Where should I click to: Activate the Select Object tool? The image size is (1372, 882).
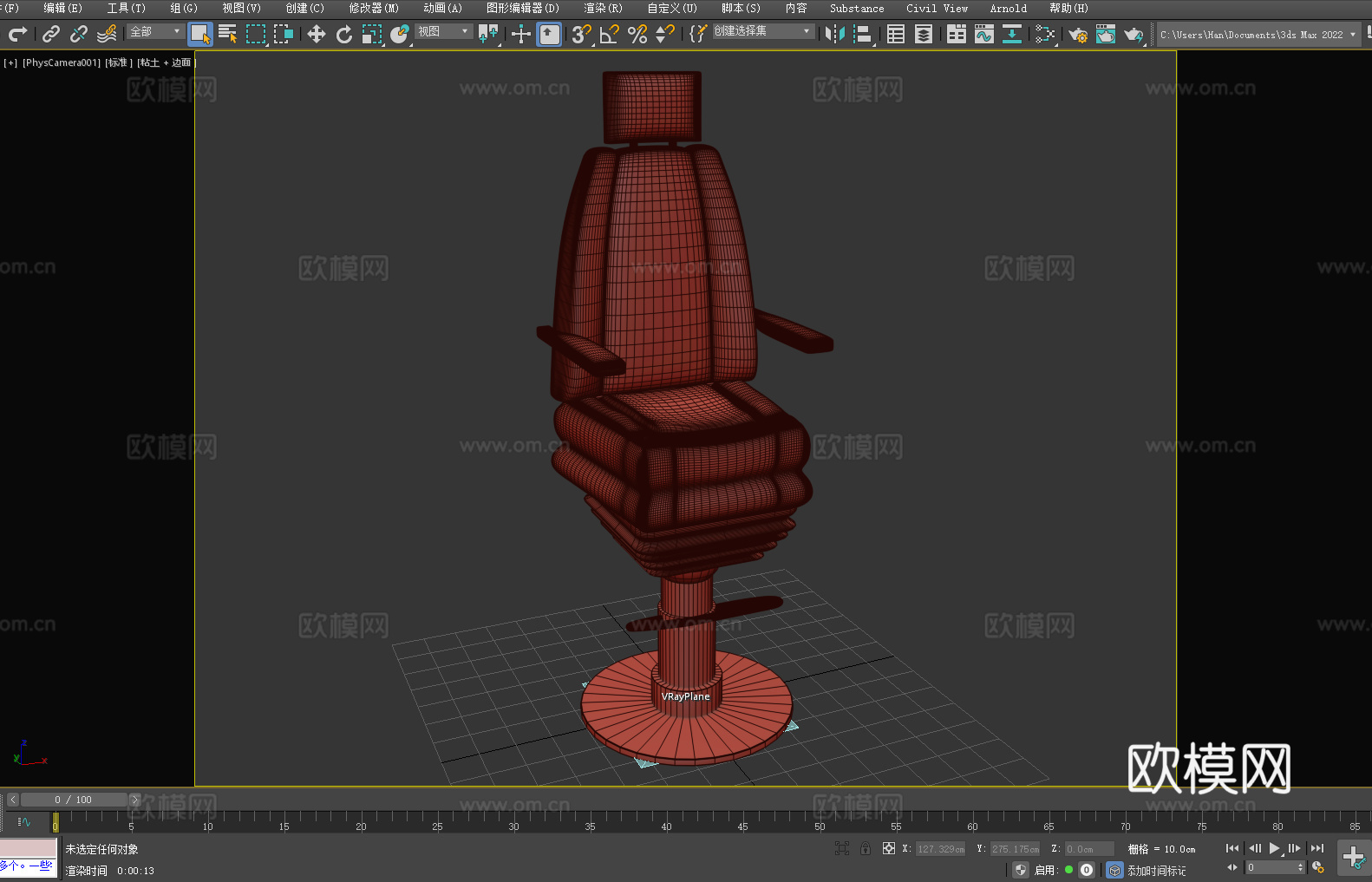200,34
